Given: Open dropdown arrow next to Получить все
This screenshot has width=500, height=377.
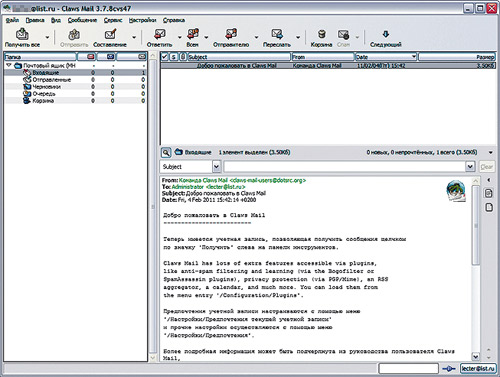Looking at the screenshot, I should pyautogui.click(x=47, y=37).
